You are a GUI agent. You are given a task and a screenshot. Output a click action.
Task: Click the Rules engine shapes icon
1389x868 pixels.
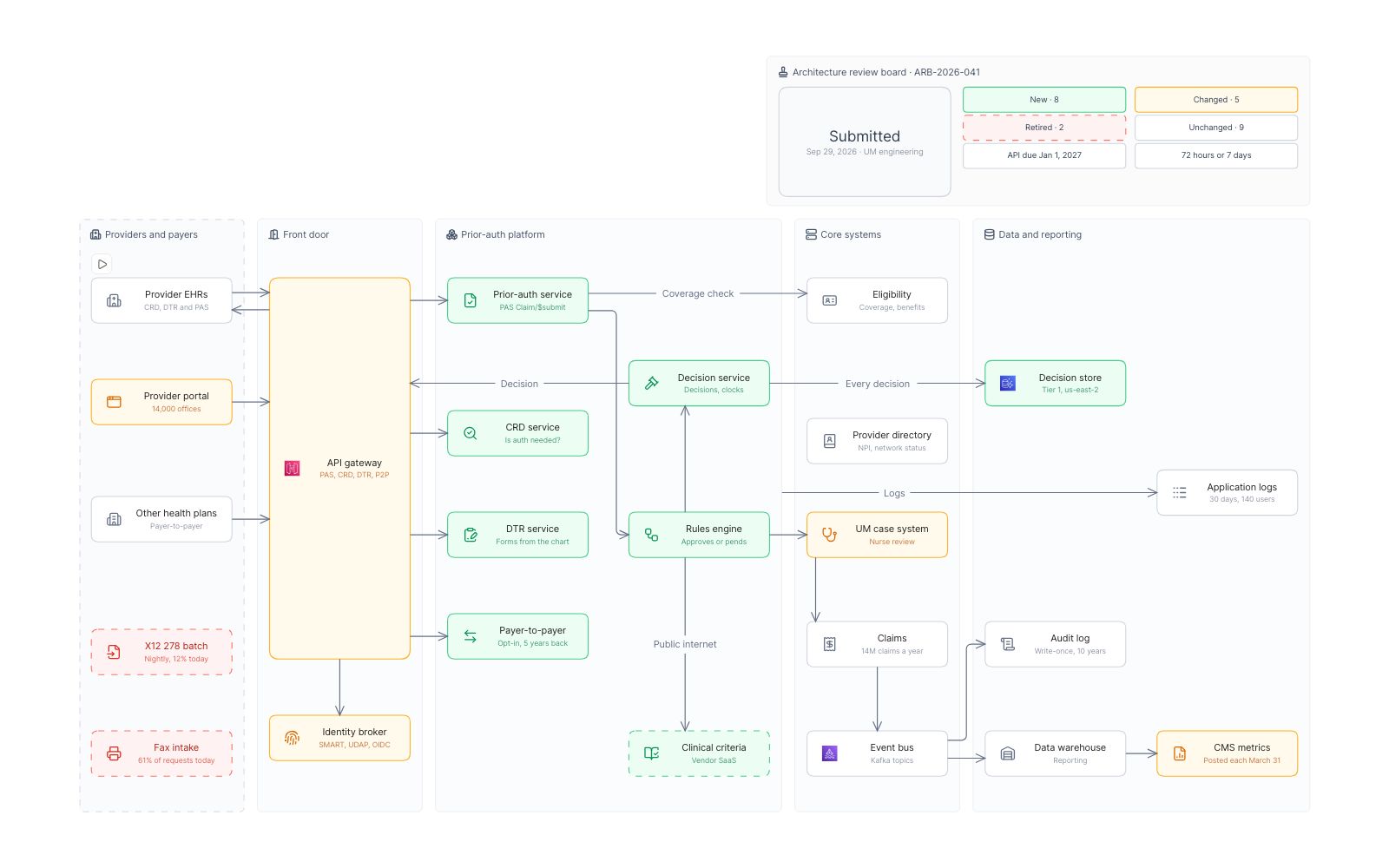[x=651, y=535]
